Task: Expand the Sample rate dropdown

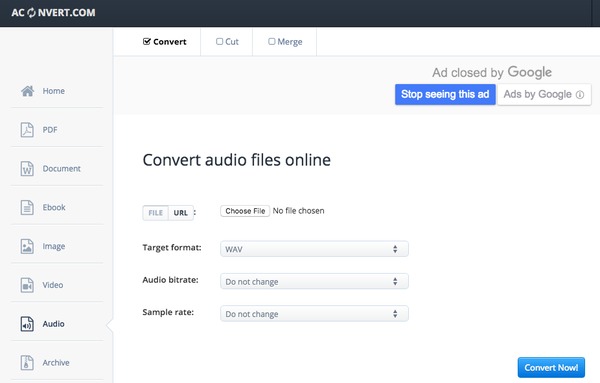Action: (x=314, y=314)
